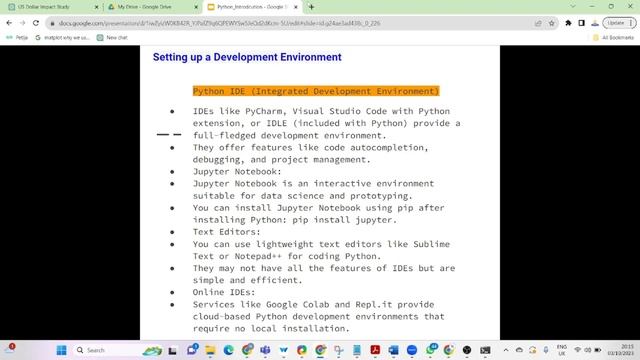Open the ENG UK language switcher
Screen dimensions: 640x360
tap(562, 350)
